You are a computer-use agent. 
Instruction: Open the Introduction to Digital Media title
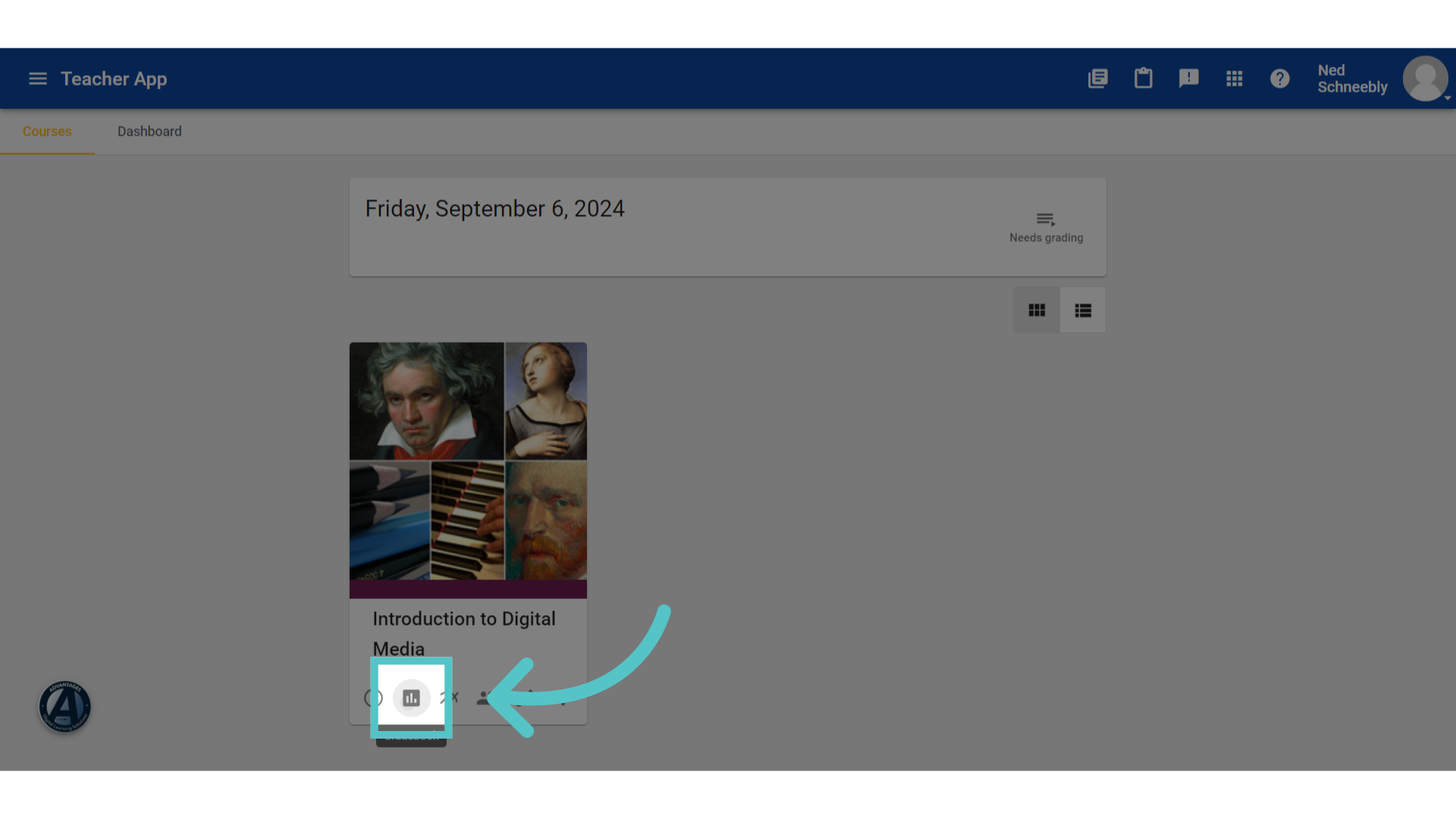tap(464, 634)
